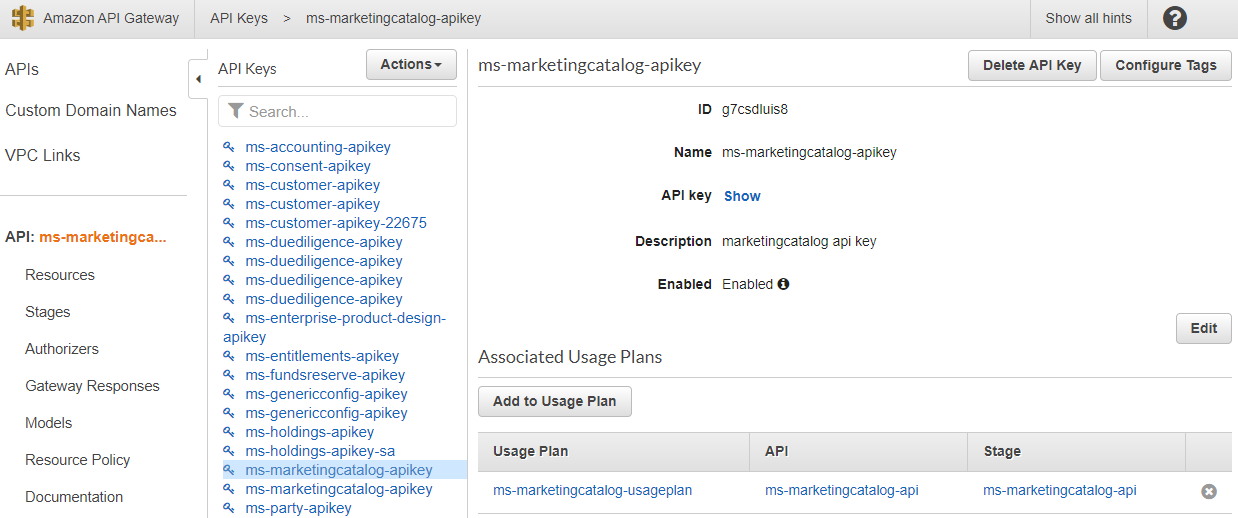Viewport: 1238px width, 518px height.
Task: Open the ms-marketingcatalog-usageplan link
Action: 592,490
